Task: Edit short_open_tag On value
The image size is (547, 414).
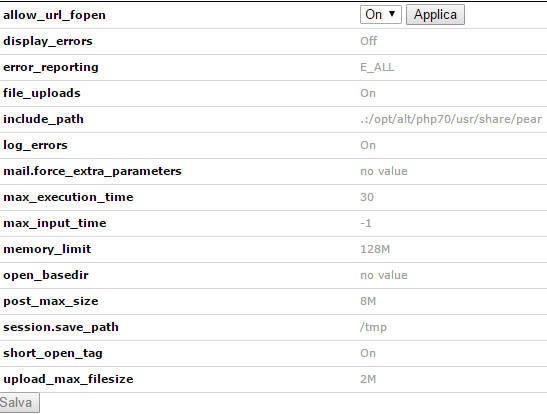Action: [368, 353]
